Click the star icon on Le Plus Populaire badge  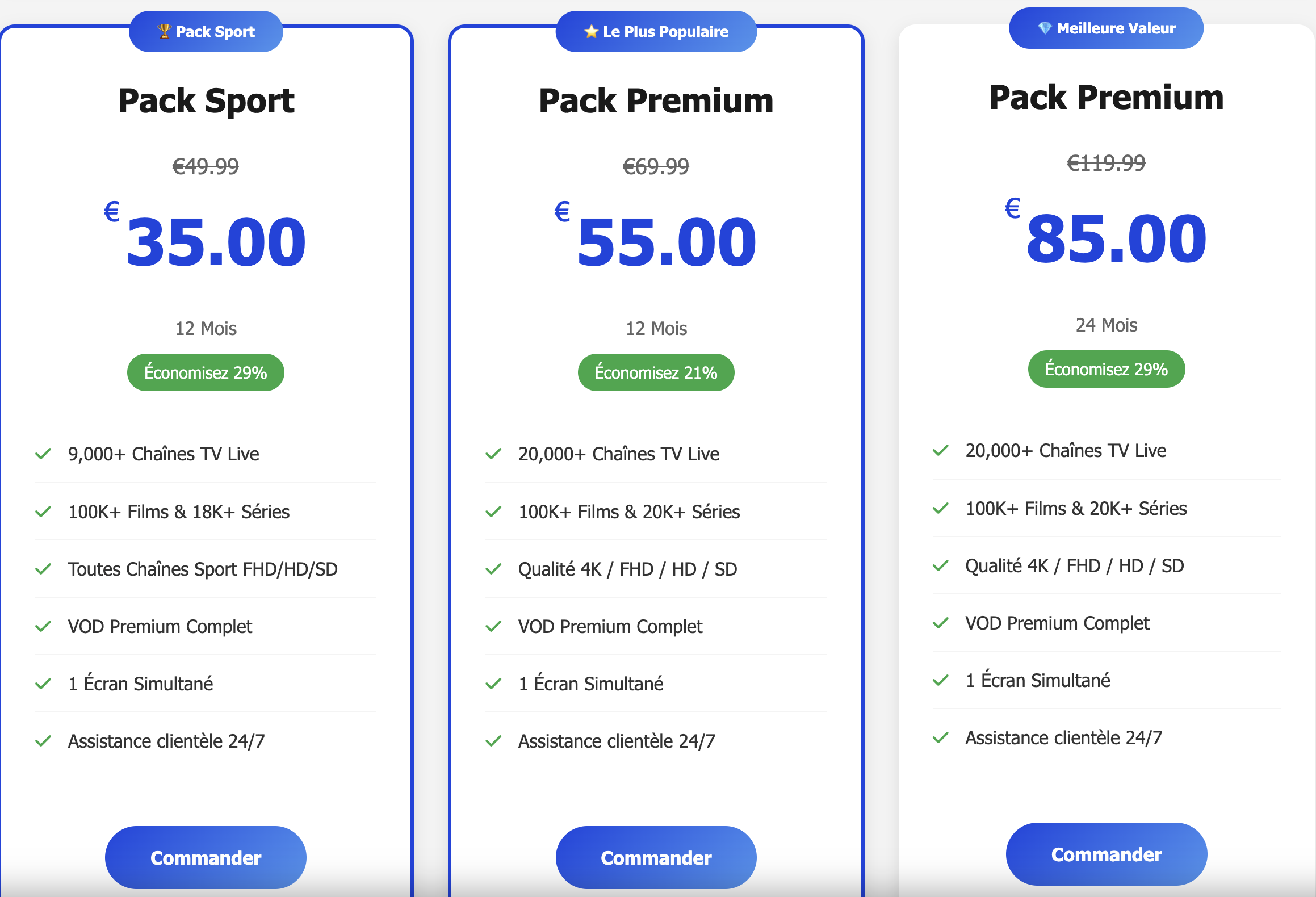[x=591, y=31]
